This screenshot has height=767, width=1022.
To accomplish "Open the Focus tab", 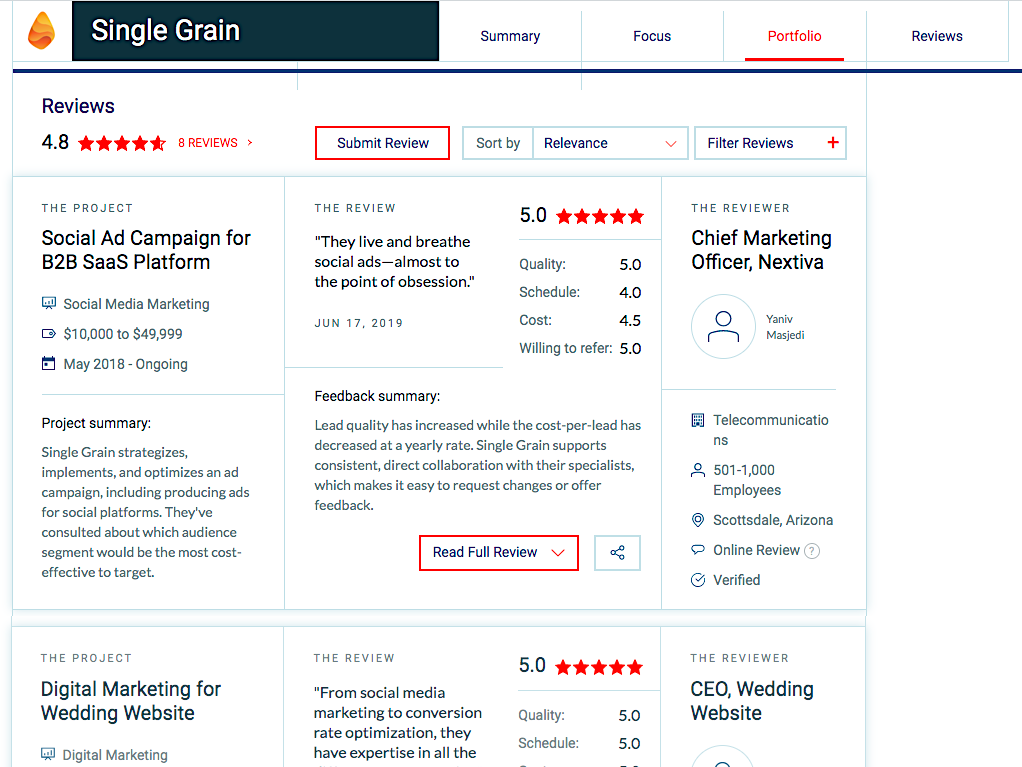I will pyautogui.click(x=652, y=36).
